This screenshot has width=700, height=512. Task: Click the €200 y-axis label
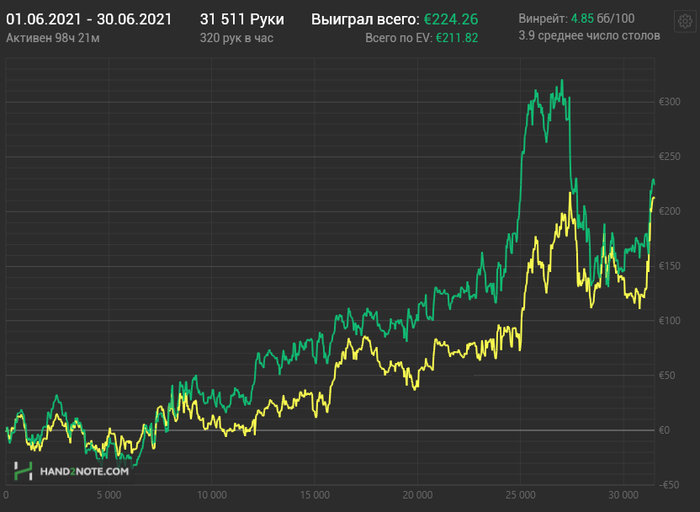tap(670, 211)
